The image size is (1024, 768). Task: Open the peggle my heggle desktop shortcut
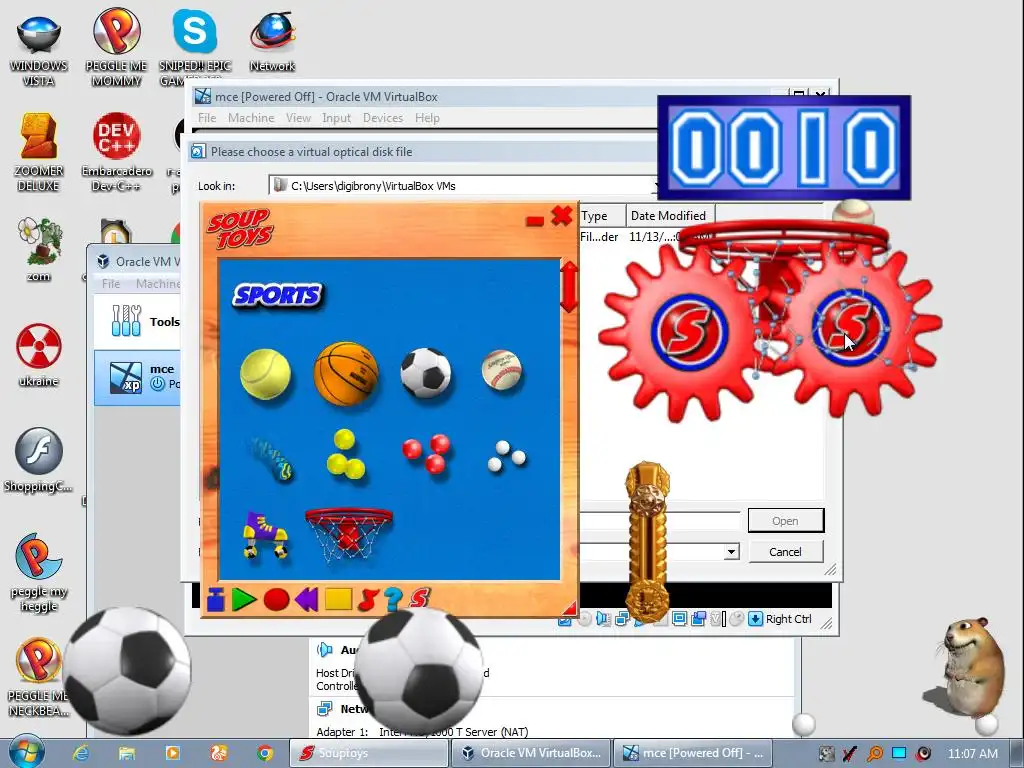[39, 573]
